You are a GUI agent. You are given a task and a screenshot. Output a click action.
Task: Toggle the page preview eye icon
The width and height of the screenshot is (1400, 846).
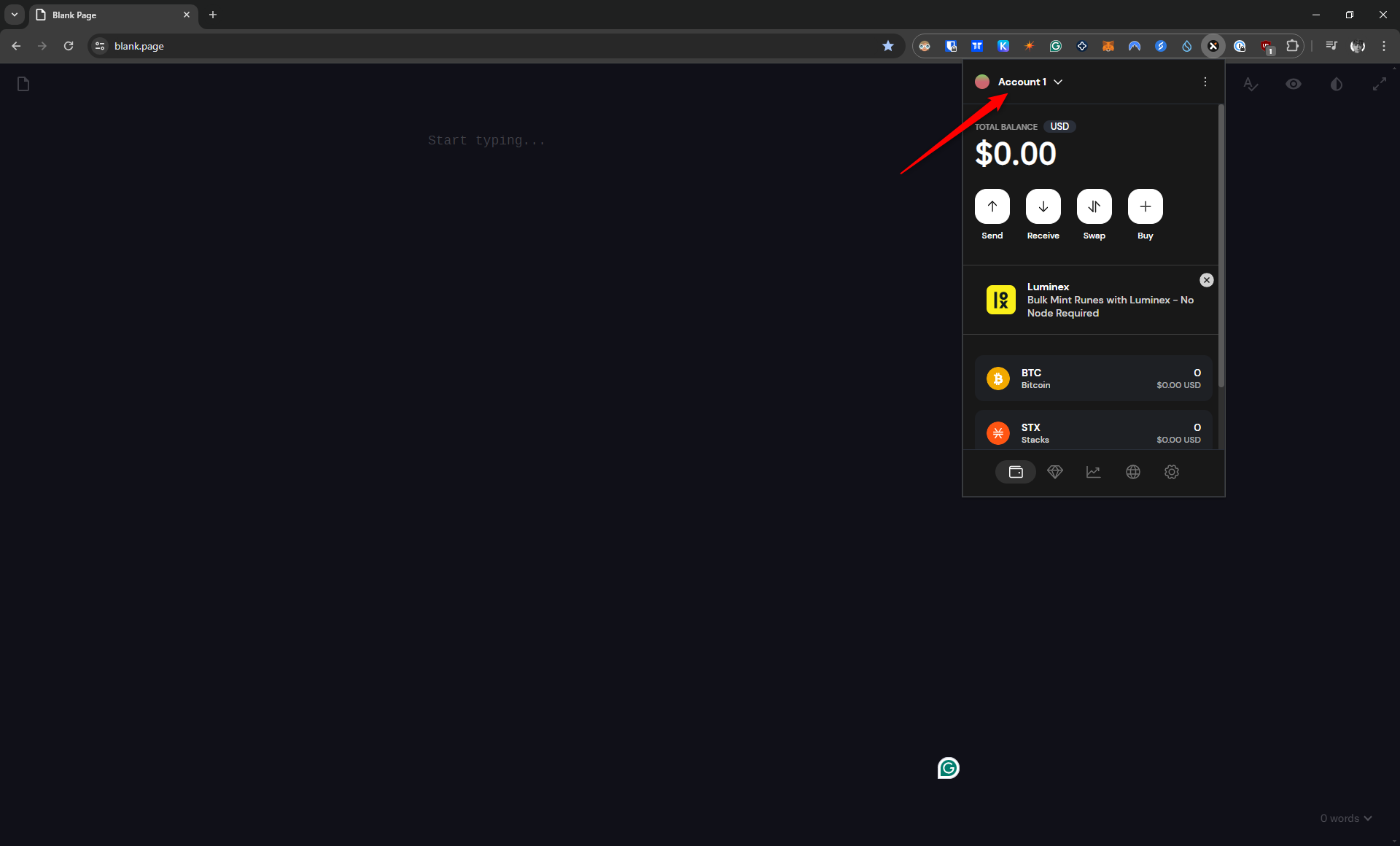1293,84
